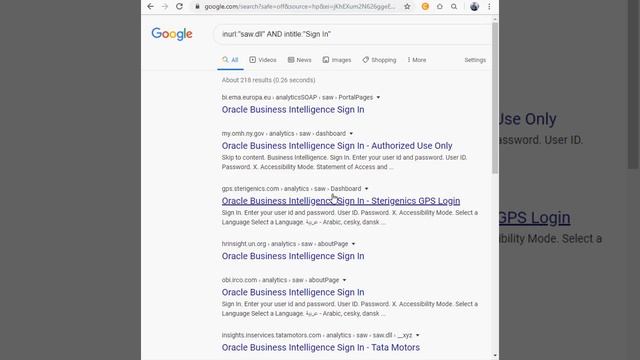The image size is (640, 360).
Task: Click the Google logo
Action: point(172,34)
